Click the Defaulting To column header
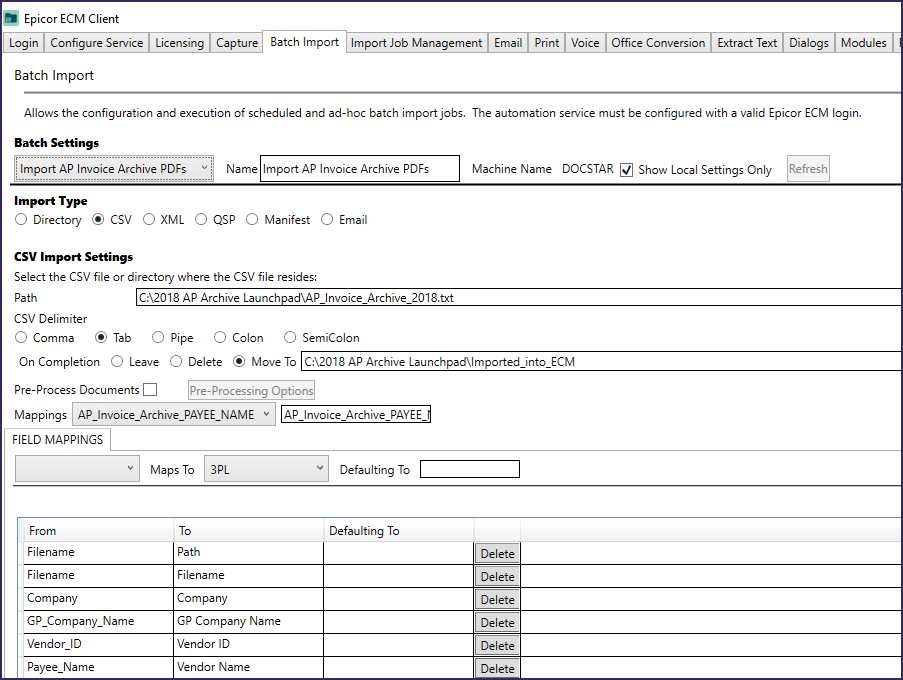The height and width of the screenshot is (680, 903). click(x=399, y=531)
